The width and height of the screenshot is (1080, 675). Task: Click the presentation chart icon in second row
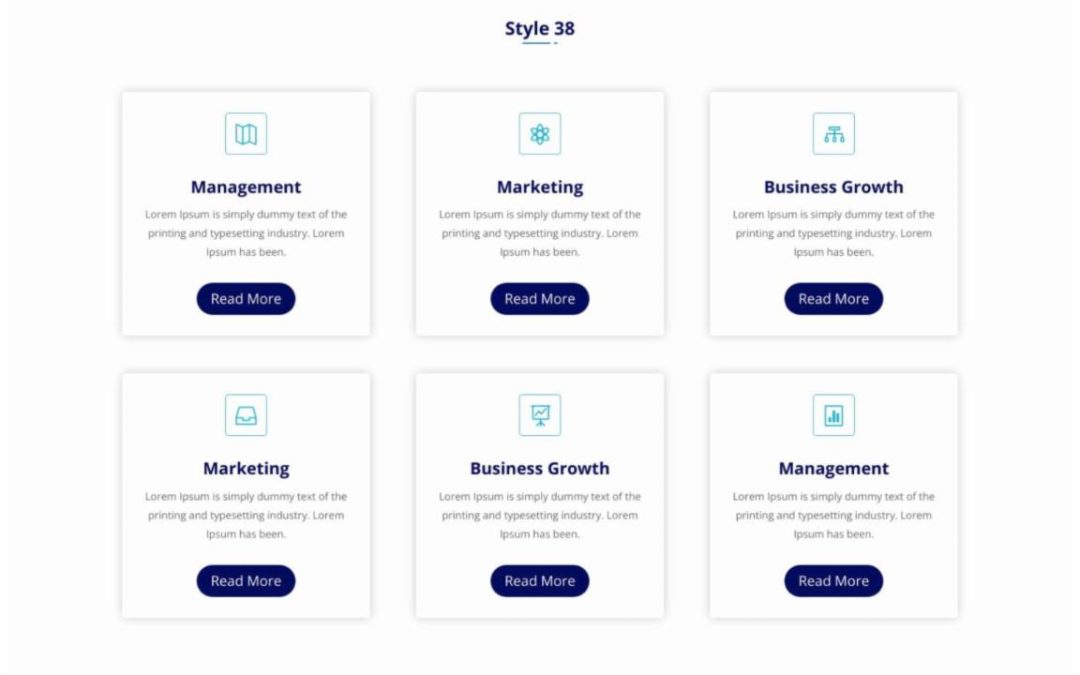540,415
